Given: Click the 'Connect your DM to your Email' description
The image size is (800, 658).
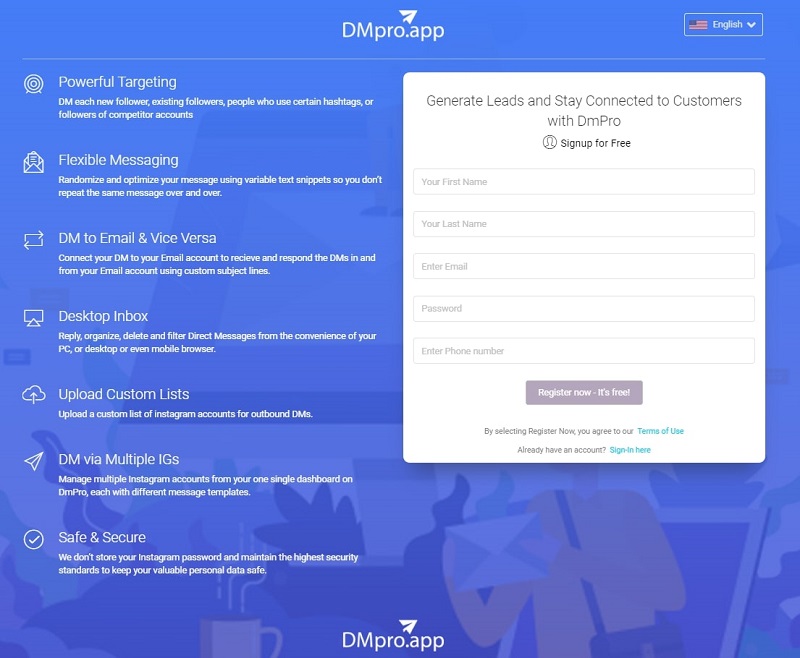Looking at the screenshot, I should click(217, 264).
